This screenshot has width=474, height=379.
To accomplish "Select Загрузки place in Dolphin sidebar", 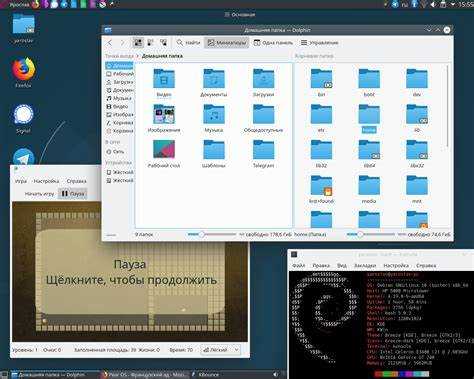I will [119, 82].
